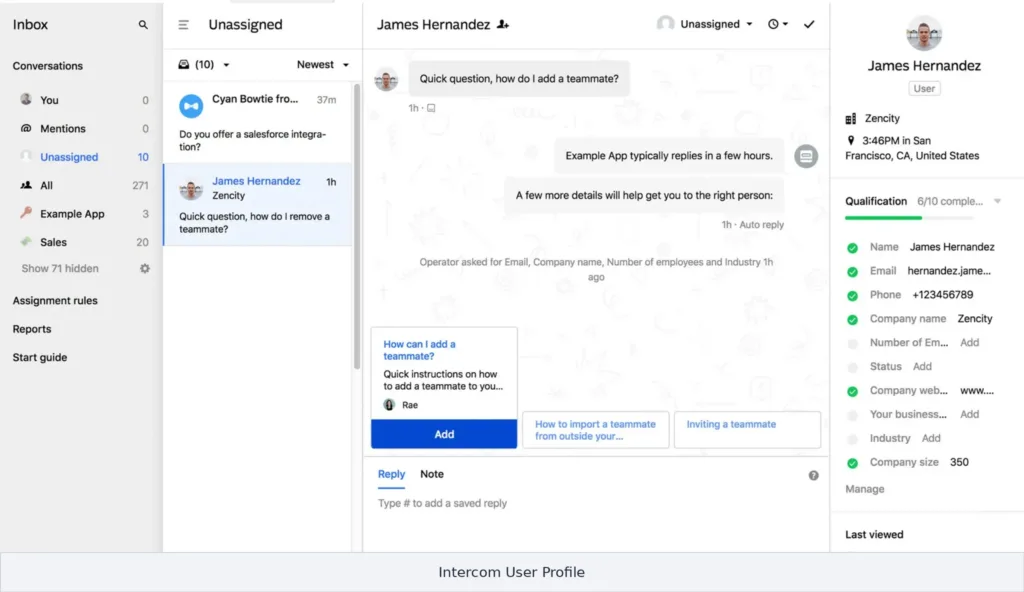Open the help question mark icon
1024x592 pixels.
click(813, 476)
